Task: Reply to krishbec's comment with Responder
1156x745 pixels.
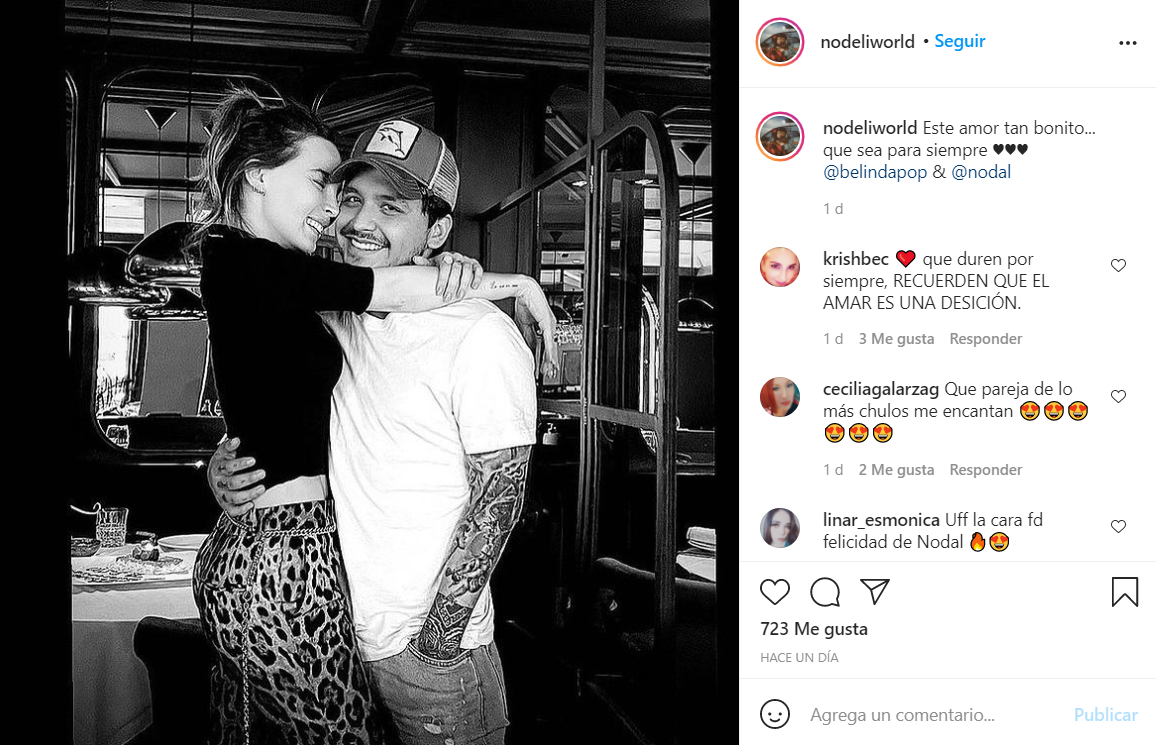Action: point(985,339)
